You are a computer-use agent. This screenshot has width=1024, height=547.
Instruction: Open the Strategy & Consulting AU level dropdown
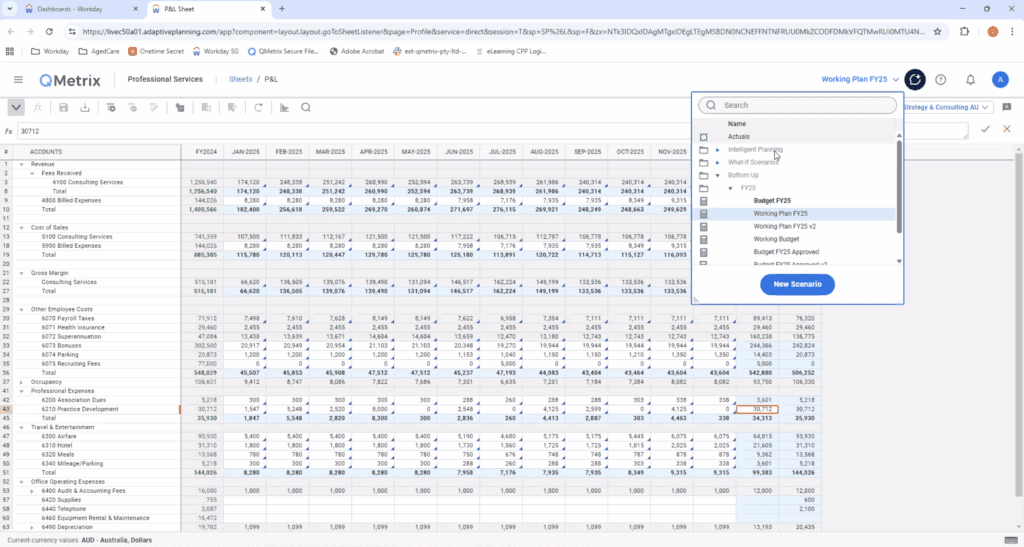click(x=948, y=107)
